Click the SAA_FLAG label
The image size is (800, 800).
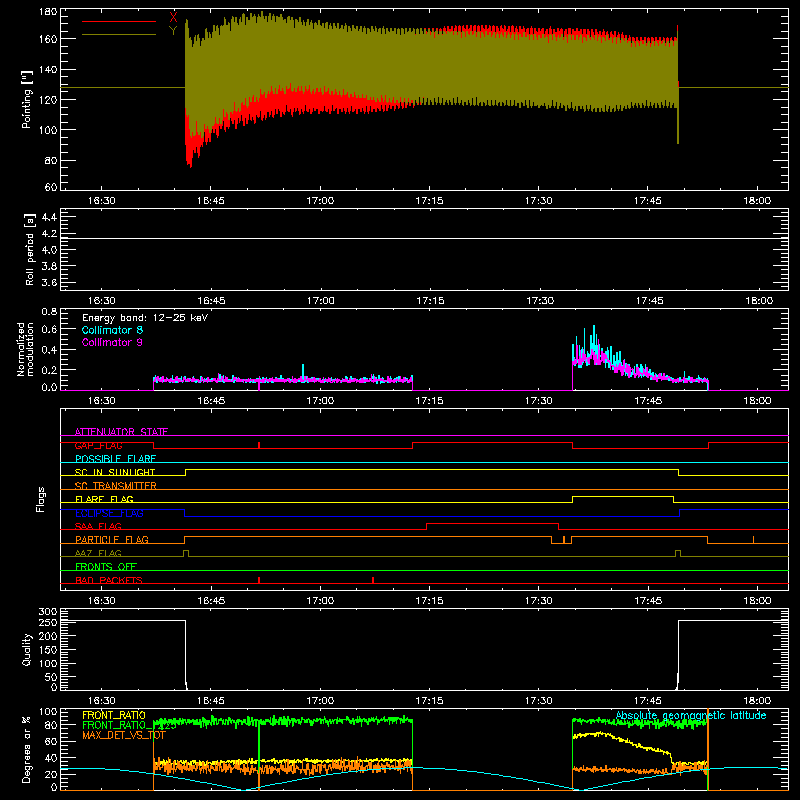(98, 526)
